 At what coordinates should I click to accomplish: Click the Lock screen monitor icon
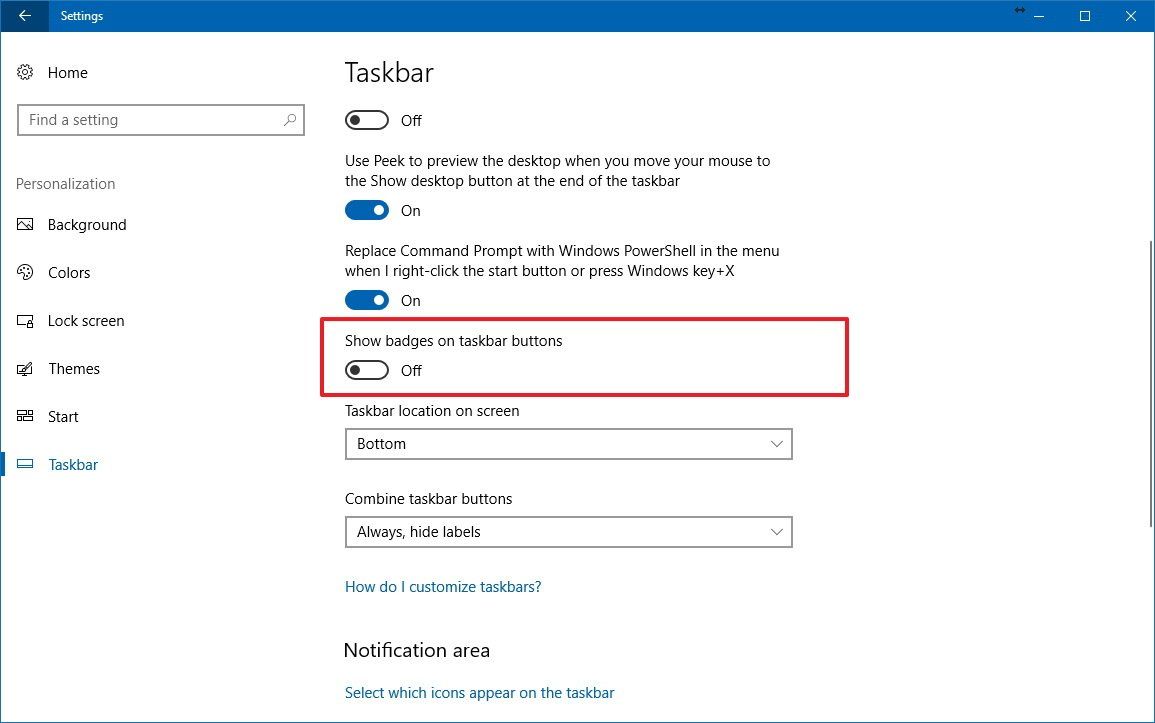(x=25, y=320)
